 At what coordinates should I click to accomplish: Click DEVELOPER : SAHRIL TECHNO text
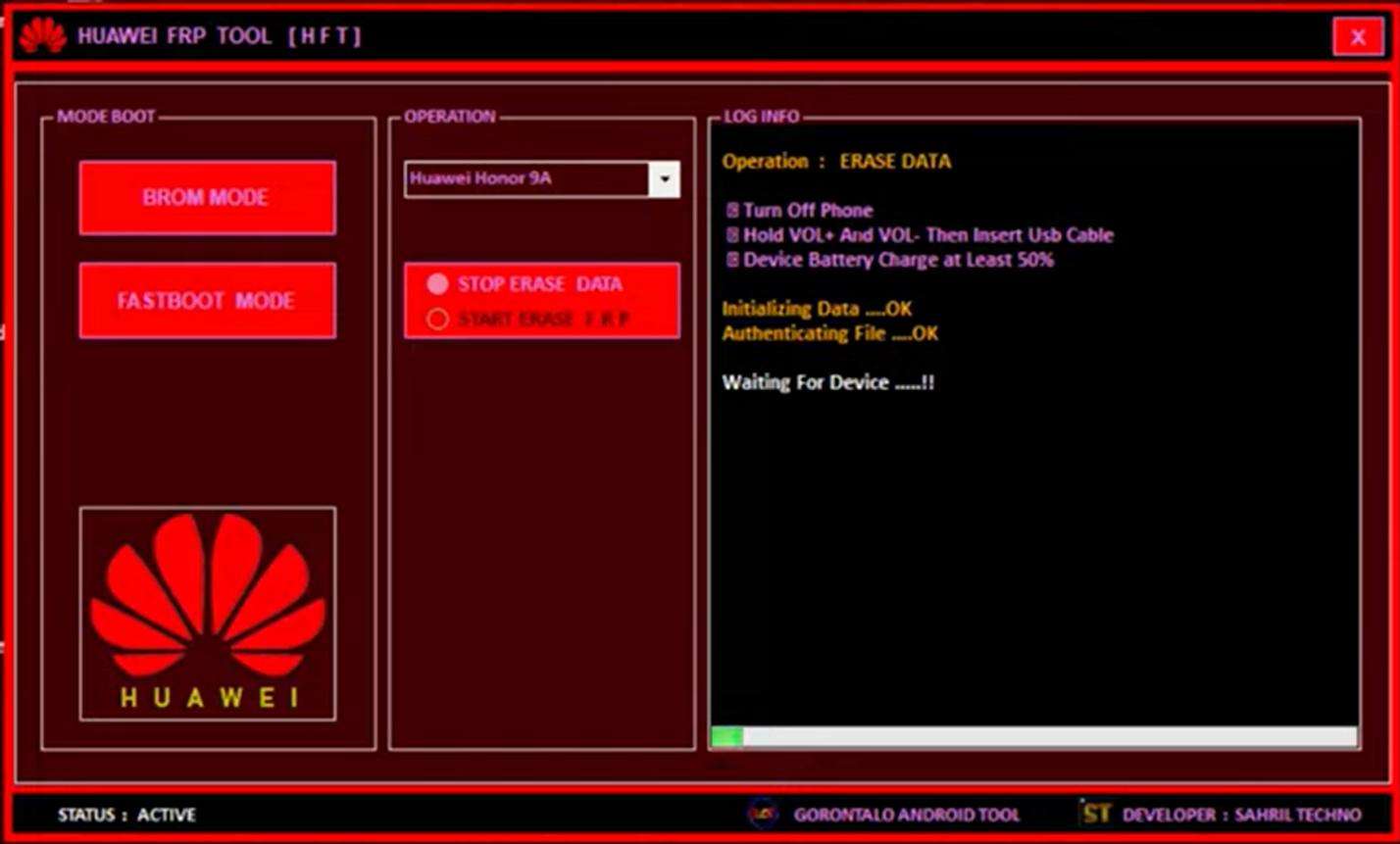(x=1241, y=815)
